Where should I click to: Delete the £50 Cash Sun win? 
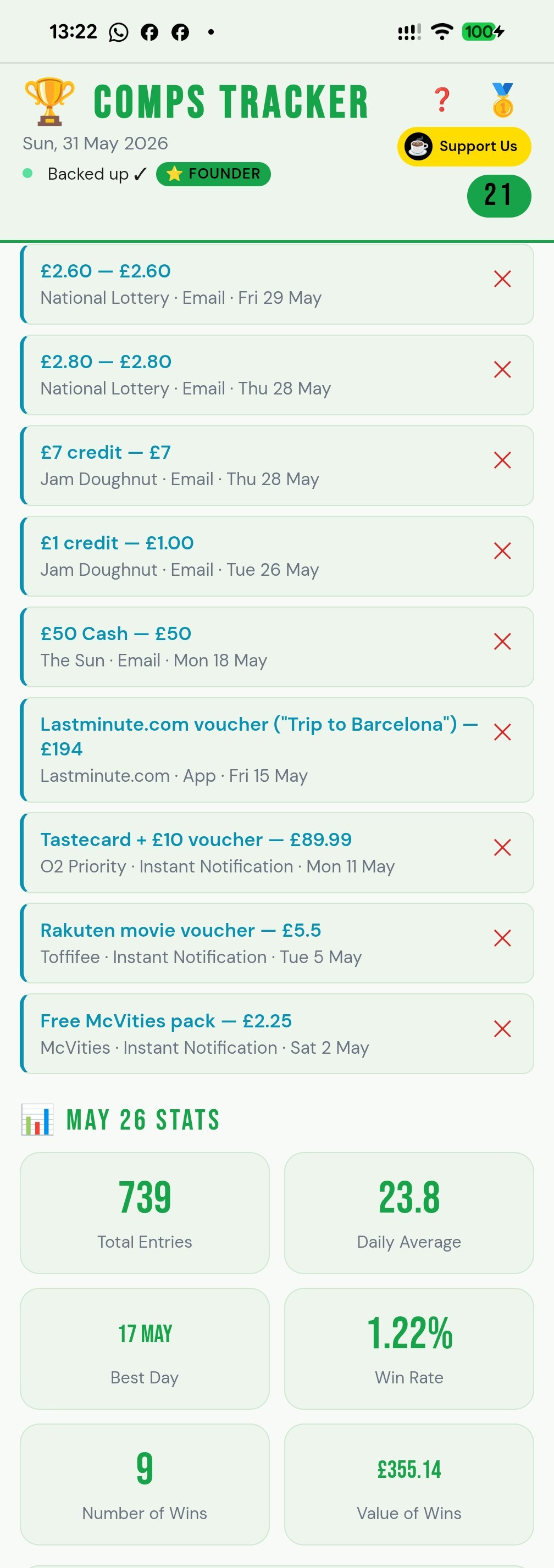click(x=502, y=642)
